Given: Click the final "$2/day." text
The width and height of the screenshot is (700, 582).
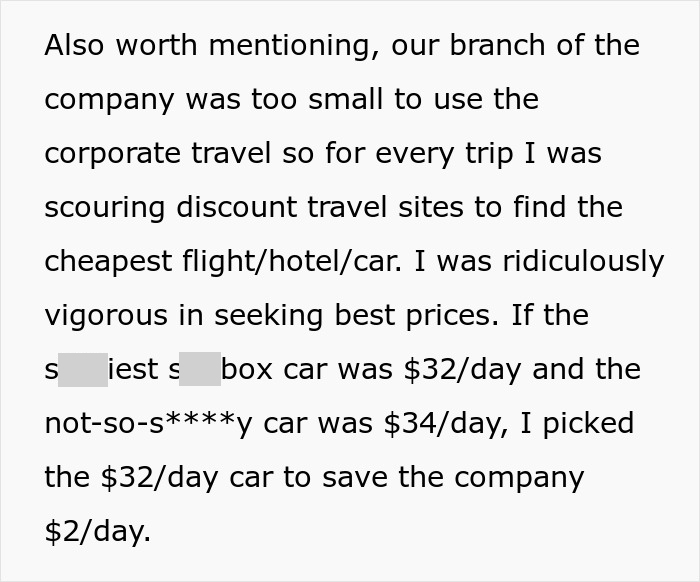Looking at the screenshot, I should (98, 531).
